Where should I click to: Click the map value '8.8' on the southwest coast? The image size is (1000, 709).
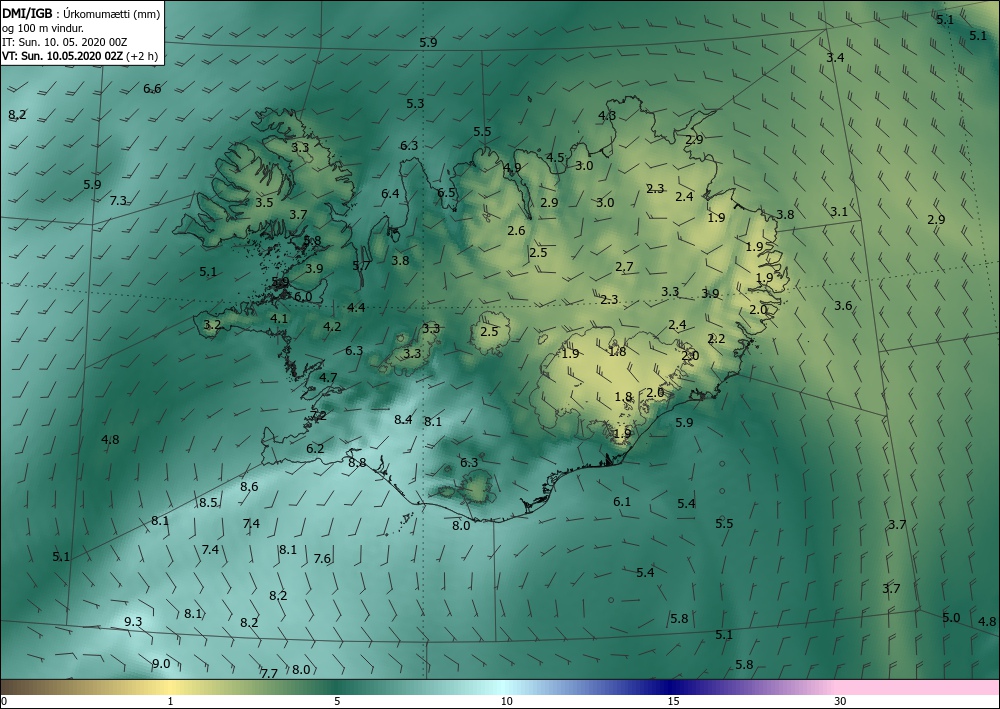tap(357, 463)
